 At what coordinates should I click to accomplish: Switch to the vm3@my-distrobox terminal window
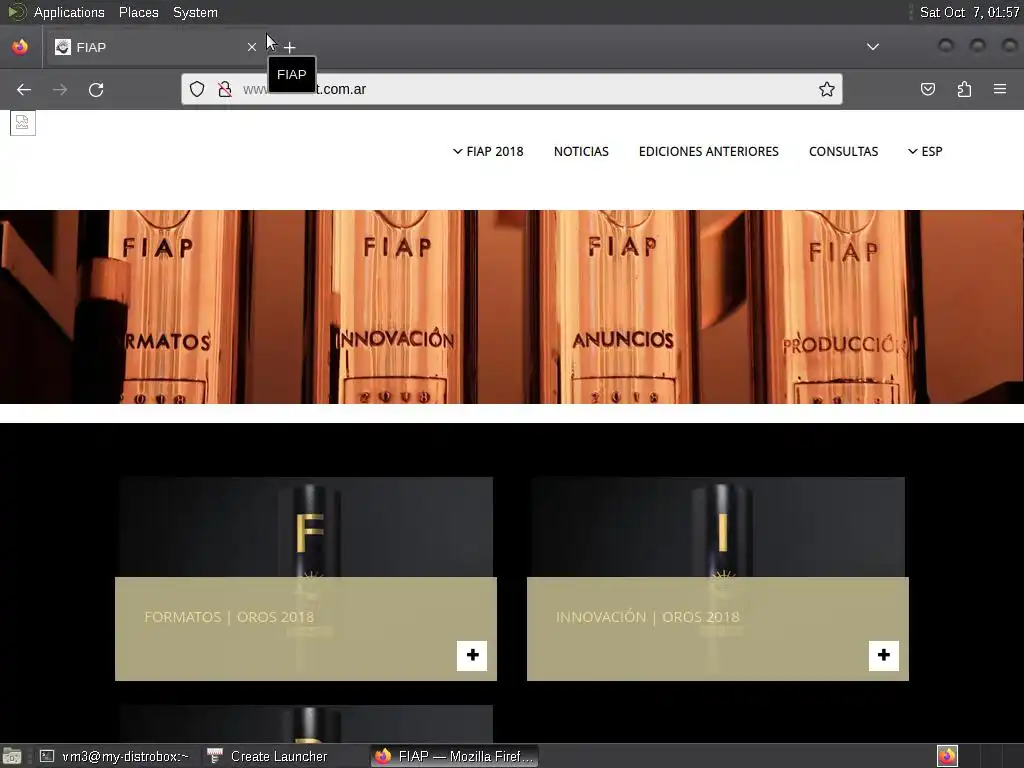[115, 756]
